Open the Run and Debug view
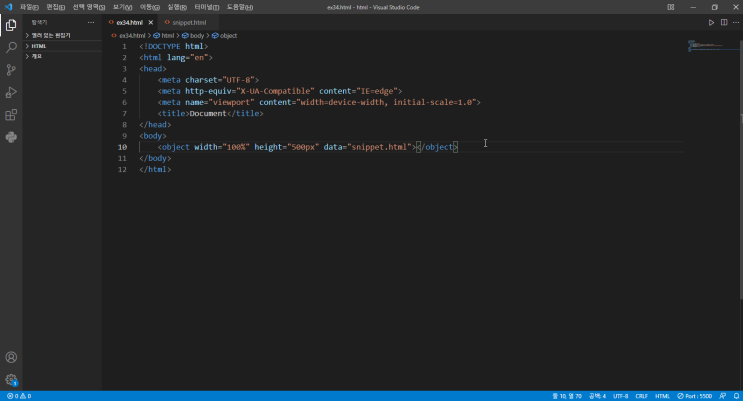This screenshot has height=401, width=743. 11,92
